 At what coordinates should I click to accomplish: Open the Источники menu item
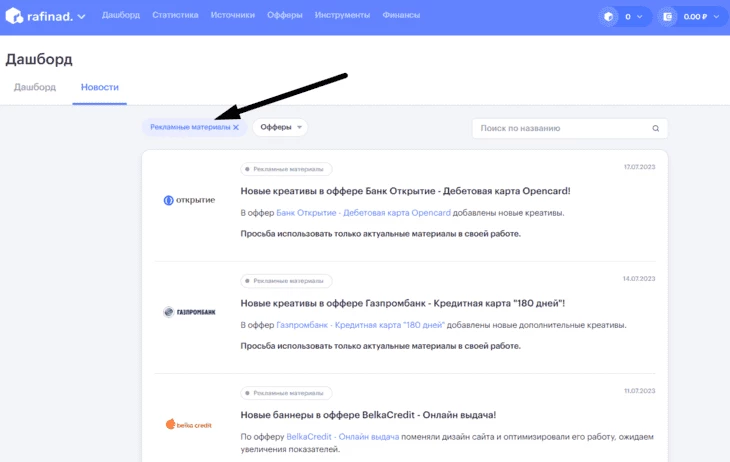(233, 15)
